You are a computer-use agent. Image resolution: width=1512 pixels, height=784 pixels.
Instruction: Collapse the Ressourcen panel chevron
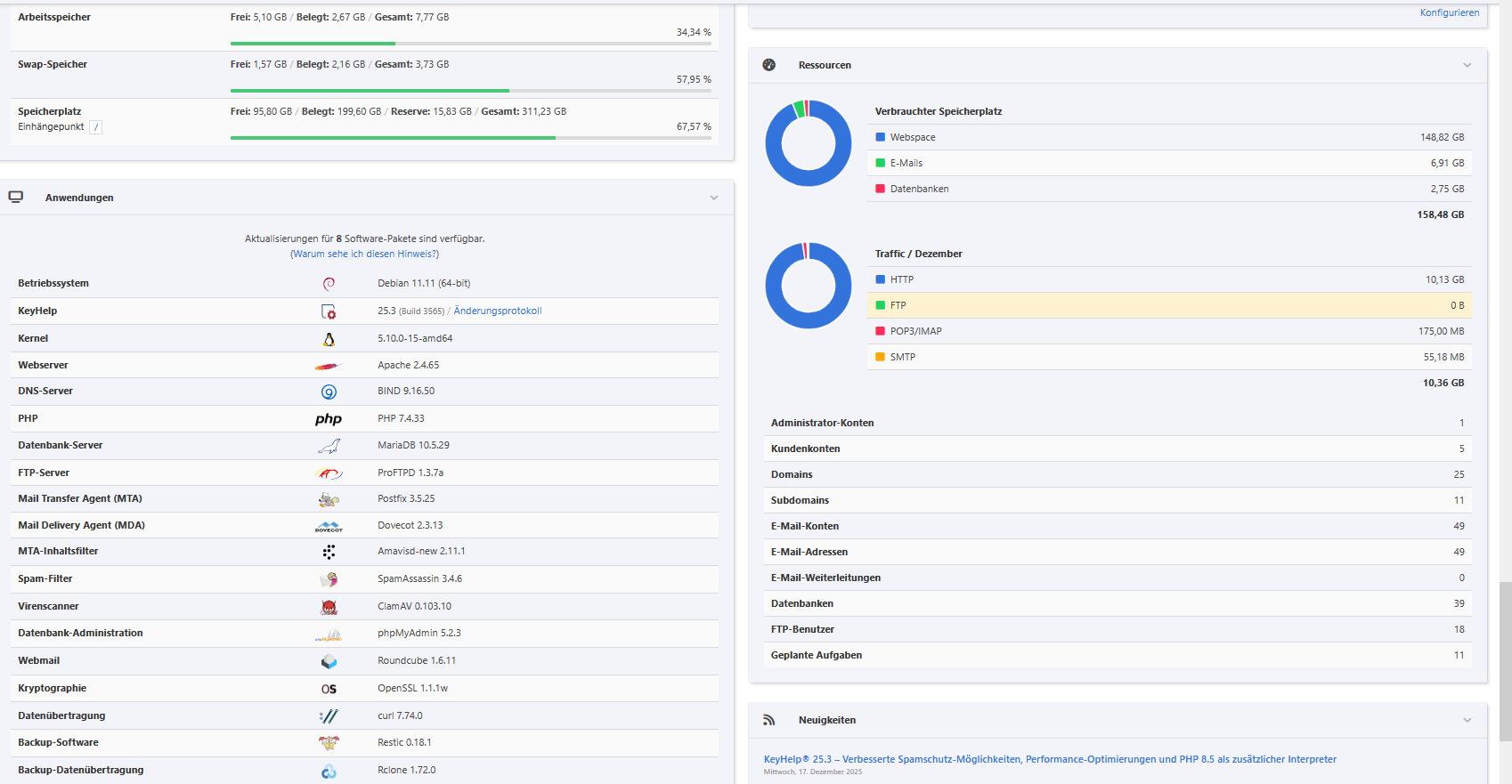1467,65
